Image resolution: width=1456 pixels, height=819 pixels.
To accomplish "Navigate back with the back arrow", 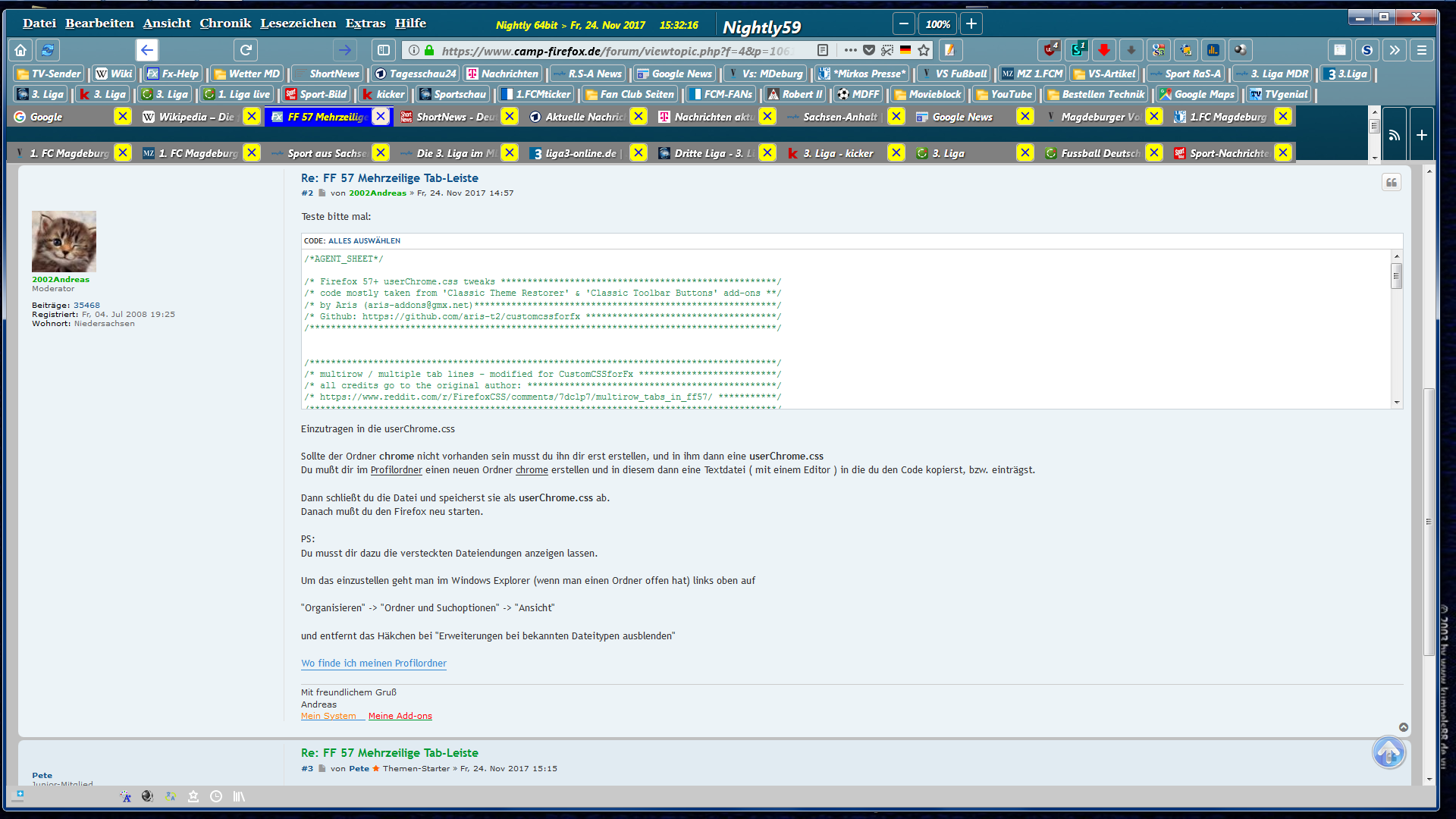I will (x=147, y=50).
